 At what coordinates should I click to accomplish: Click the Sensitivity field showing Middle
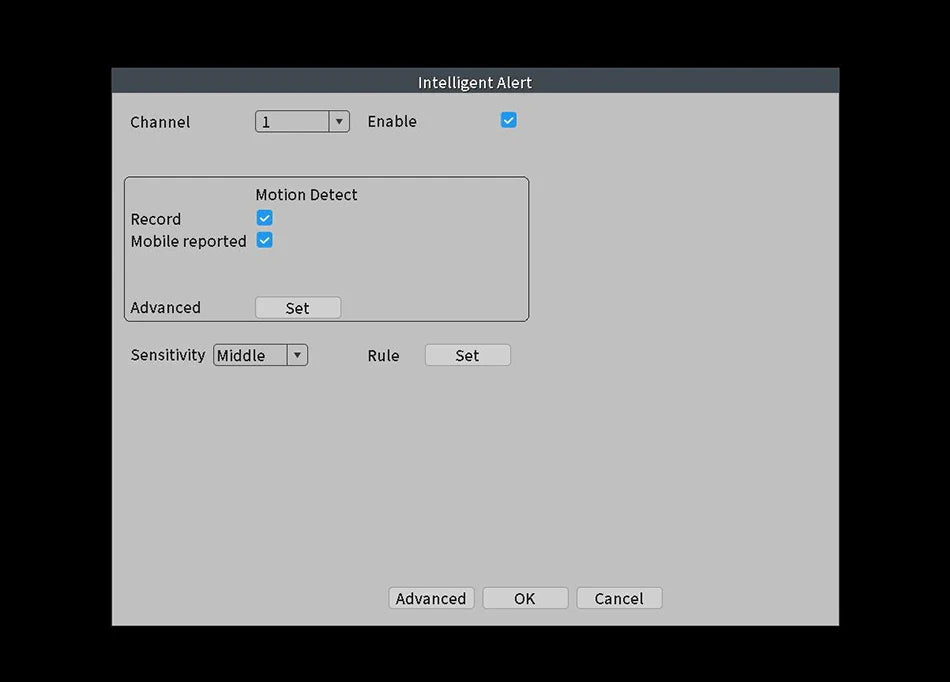[x=250, y=355]
